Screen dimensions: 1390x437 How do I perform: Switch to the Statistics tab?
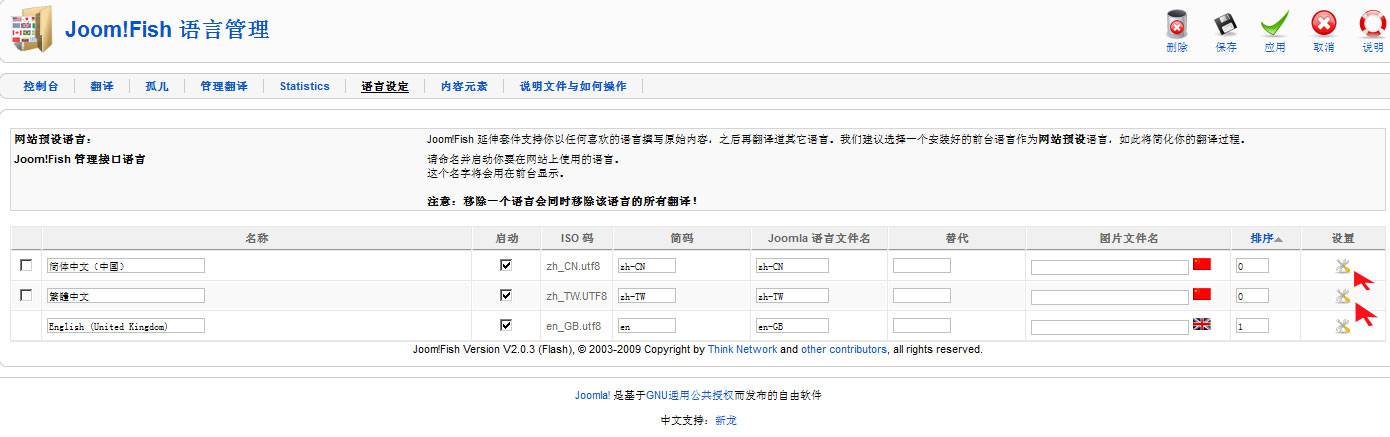(x=304, y=86)
